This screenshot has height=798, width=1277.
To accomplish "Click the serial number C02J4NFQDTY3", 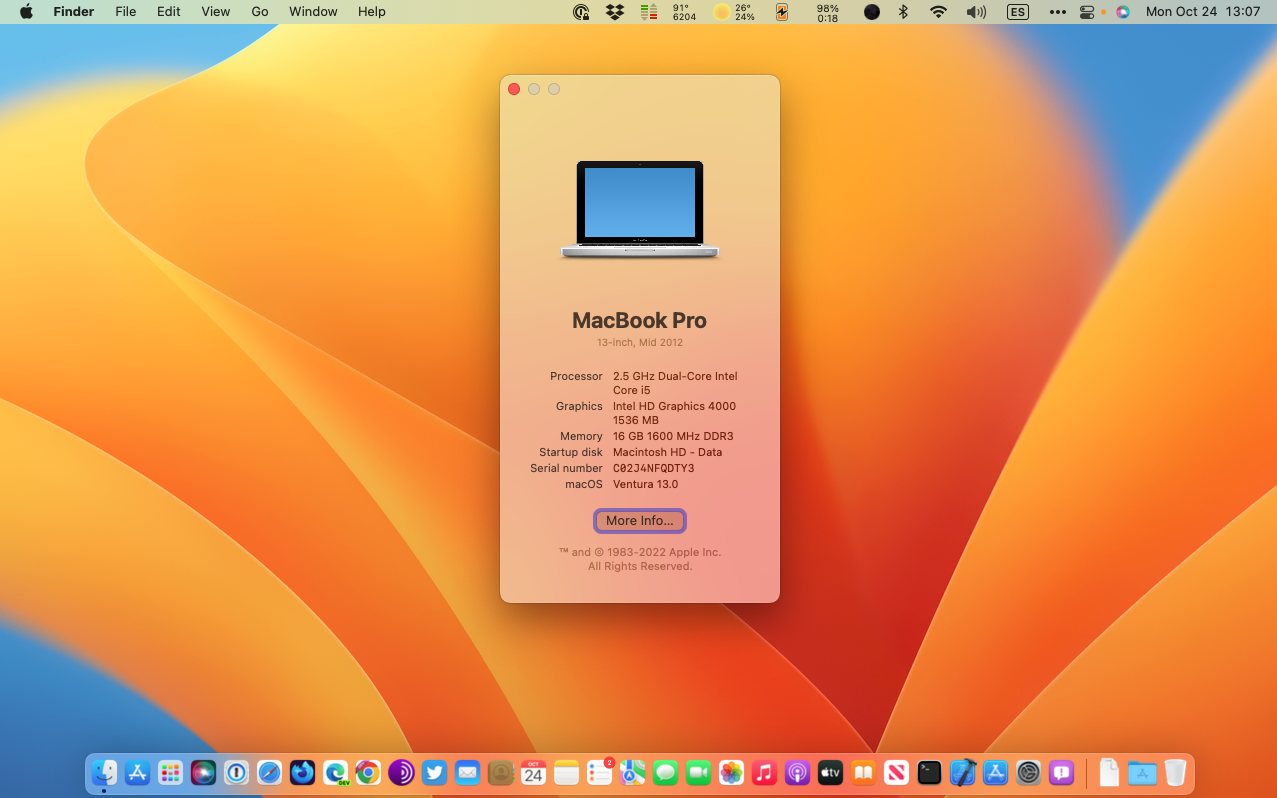I will coord(653,468).
